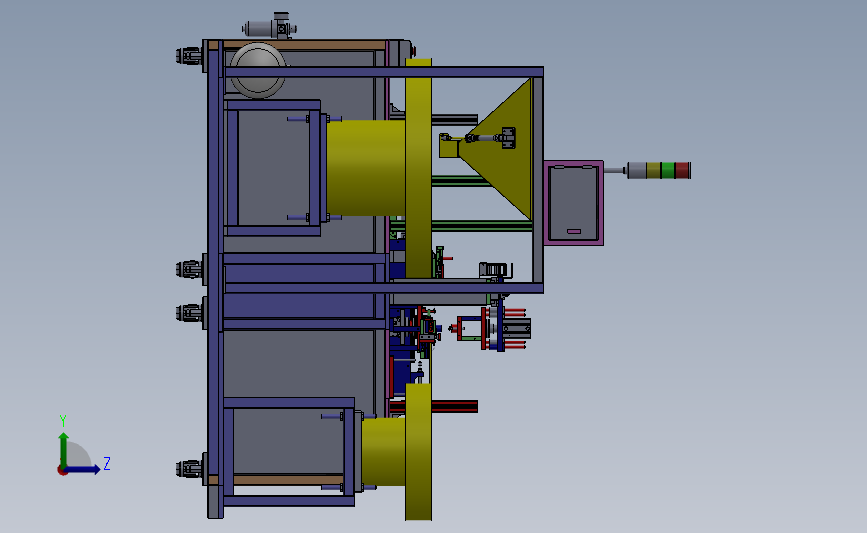Image resolution: width=867 pixels, height=533 pixels.
Task: Click the blue Z axis arrow of the triad
Action: click(82, 469)
